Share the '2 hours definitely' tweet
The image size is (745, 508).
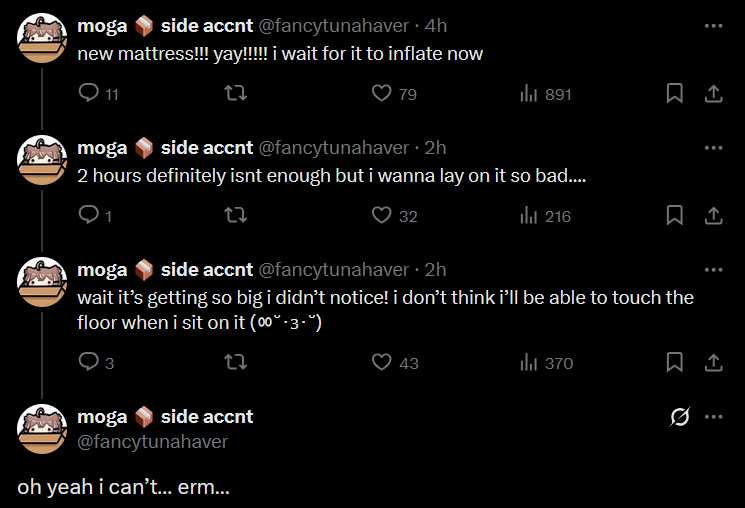pos(713,215)
